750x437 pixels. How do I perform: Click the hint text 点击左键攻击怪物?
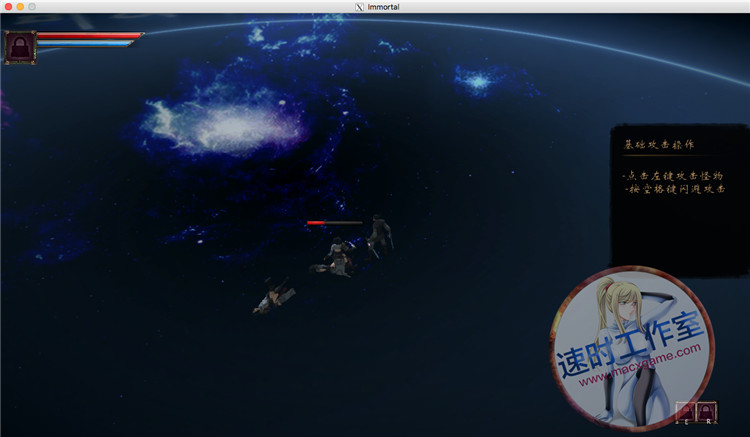pos(673,175)
